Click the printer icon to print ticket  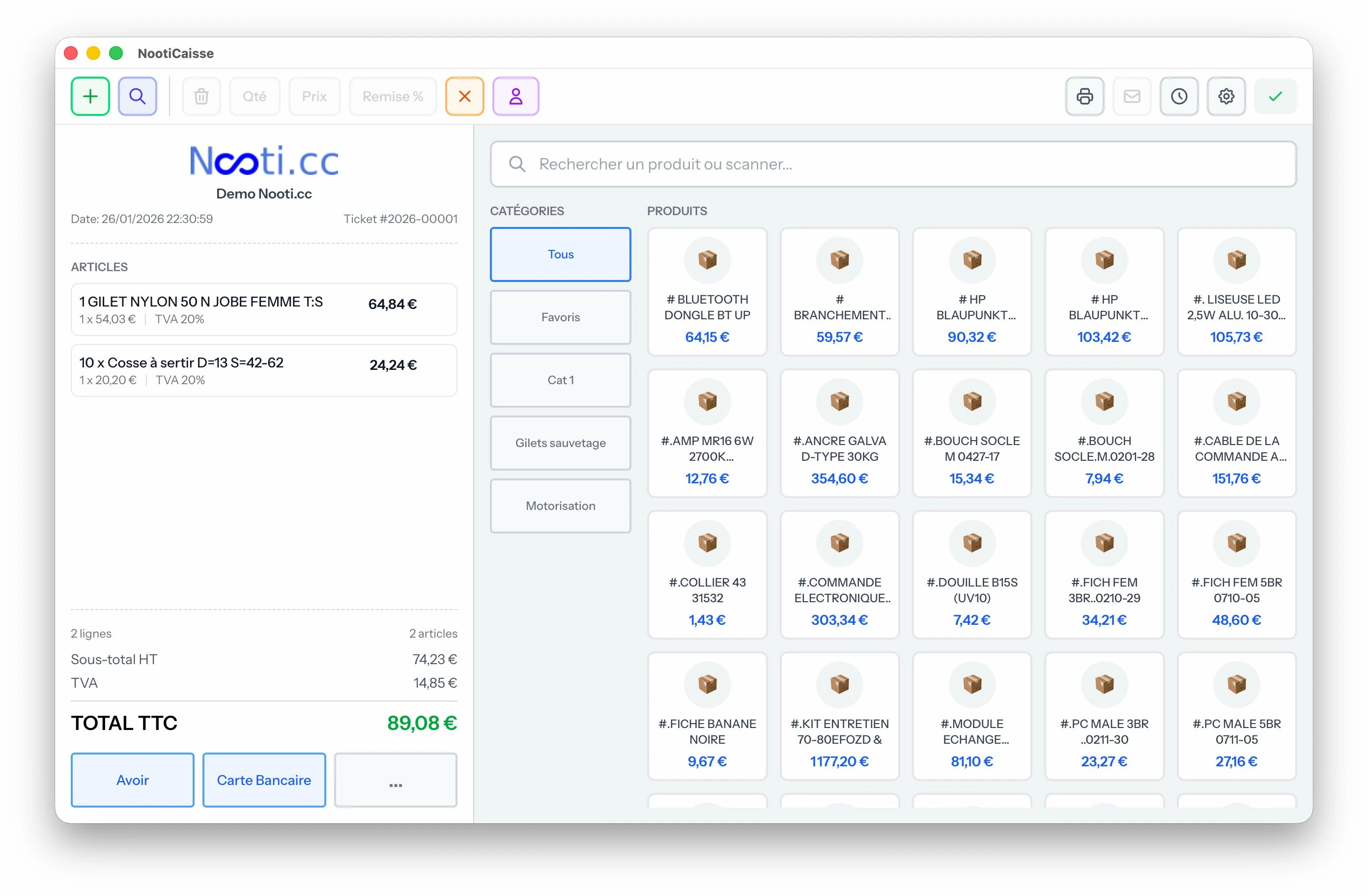pyautogui.click(x=1084, y=96)
